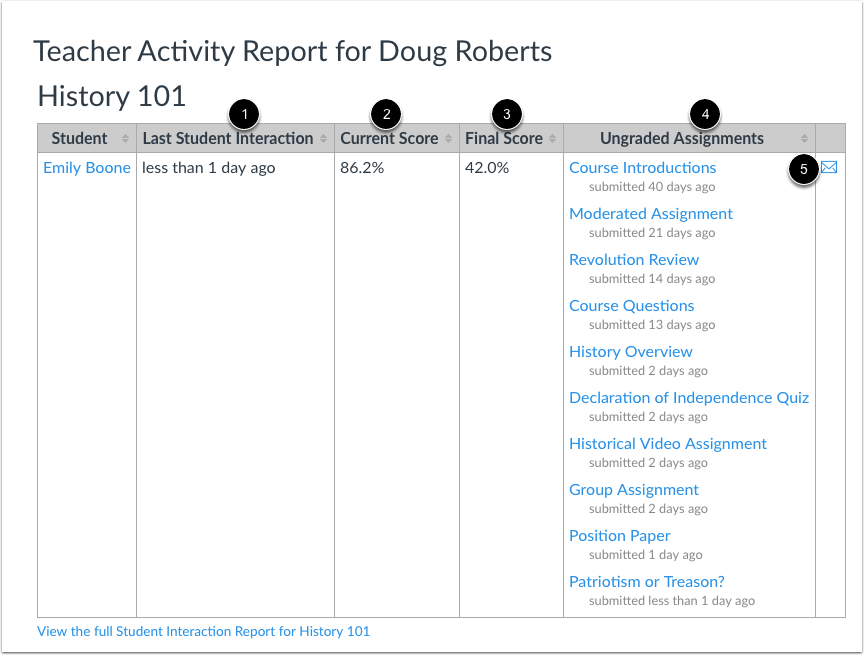Image resolution: width=864 pixels, height=655 pixels.
Task: Open the Moderated Assignment submission
Action: [x=650, y=213]
